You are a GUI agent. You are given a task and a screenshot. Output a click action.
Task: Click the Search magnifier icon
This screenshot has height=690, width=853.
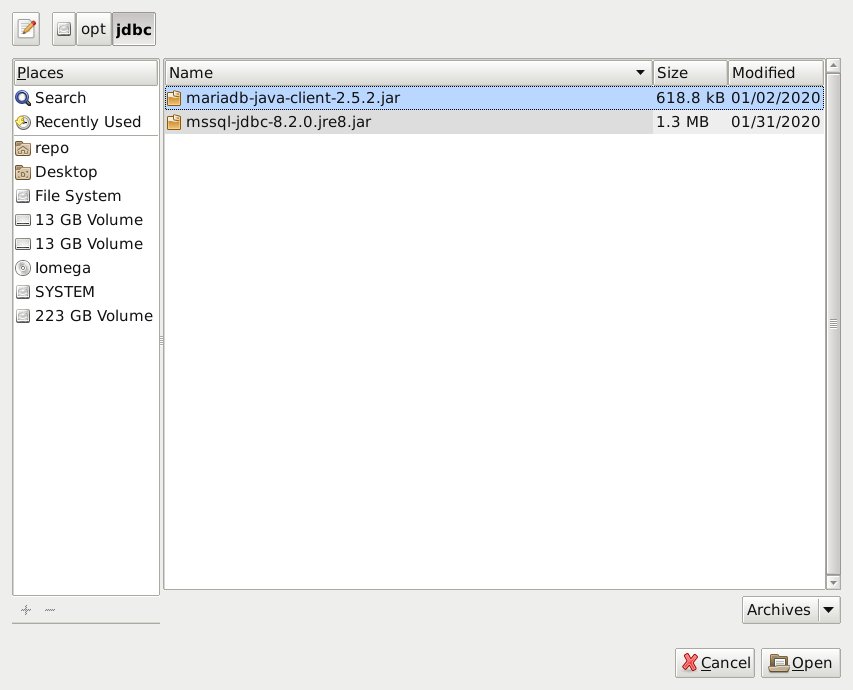click(x=23, y=98)
